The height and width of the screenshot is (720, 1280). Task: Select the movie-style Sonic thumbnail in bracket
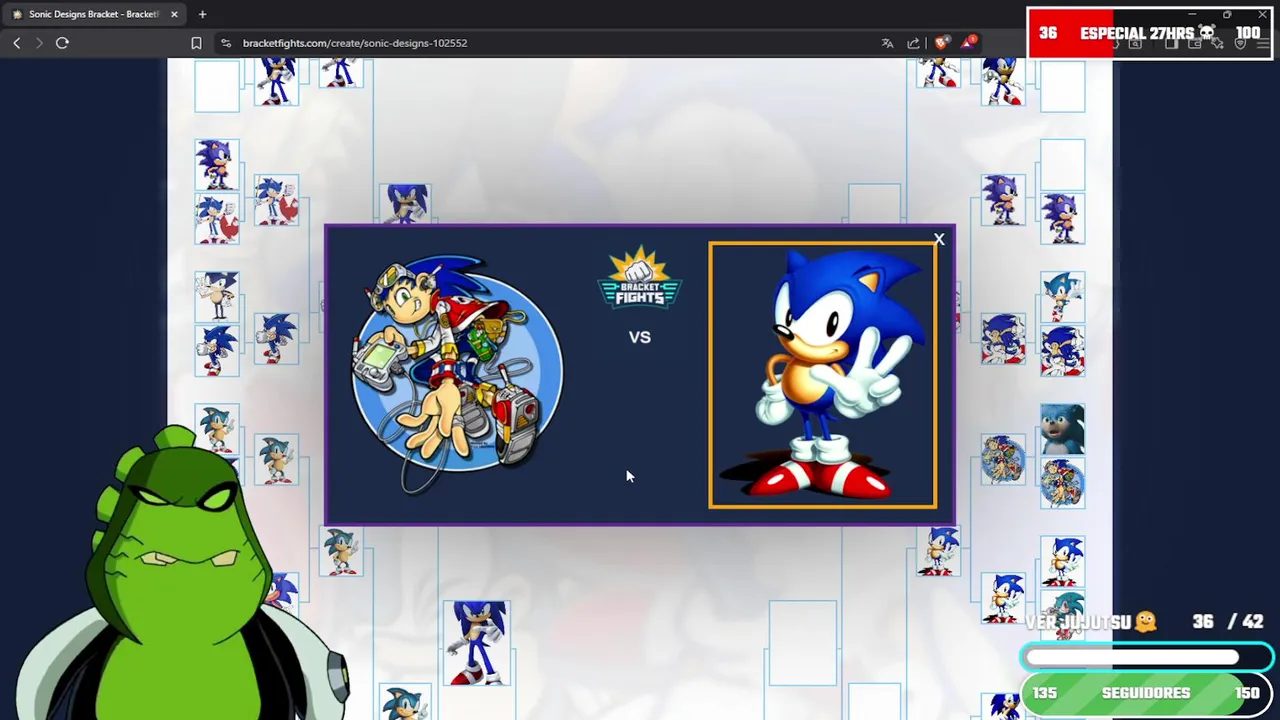coord(1062,429)
